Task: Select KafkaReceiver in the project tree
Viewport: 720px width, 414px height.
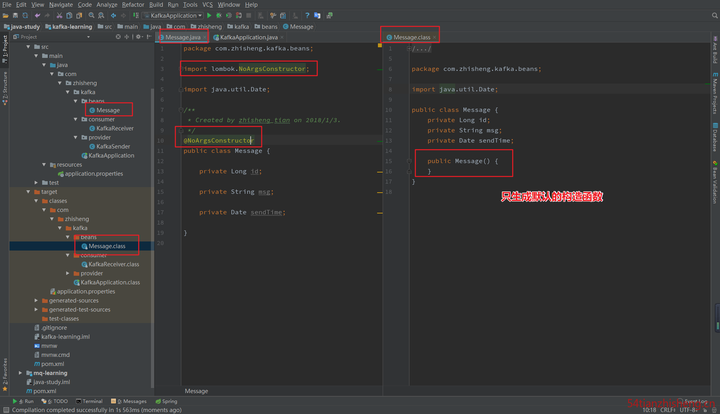Action: click(x=112, y=129)
